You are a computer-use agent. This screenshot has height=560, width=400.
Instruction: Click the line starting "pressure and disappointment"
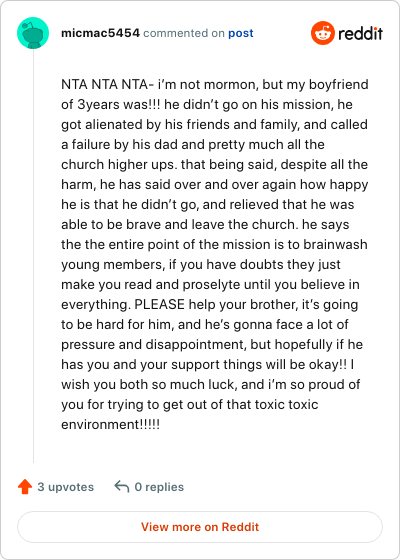tap(212, 345)
